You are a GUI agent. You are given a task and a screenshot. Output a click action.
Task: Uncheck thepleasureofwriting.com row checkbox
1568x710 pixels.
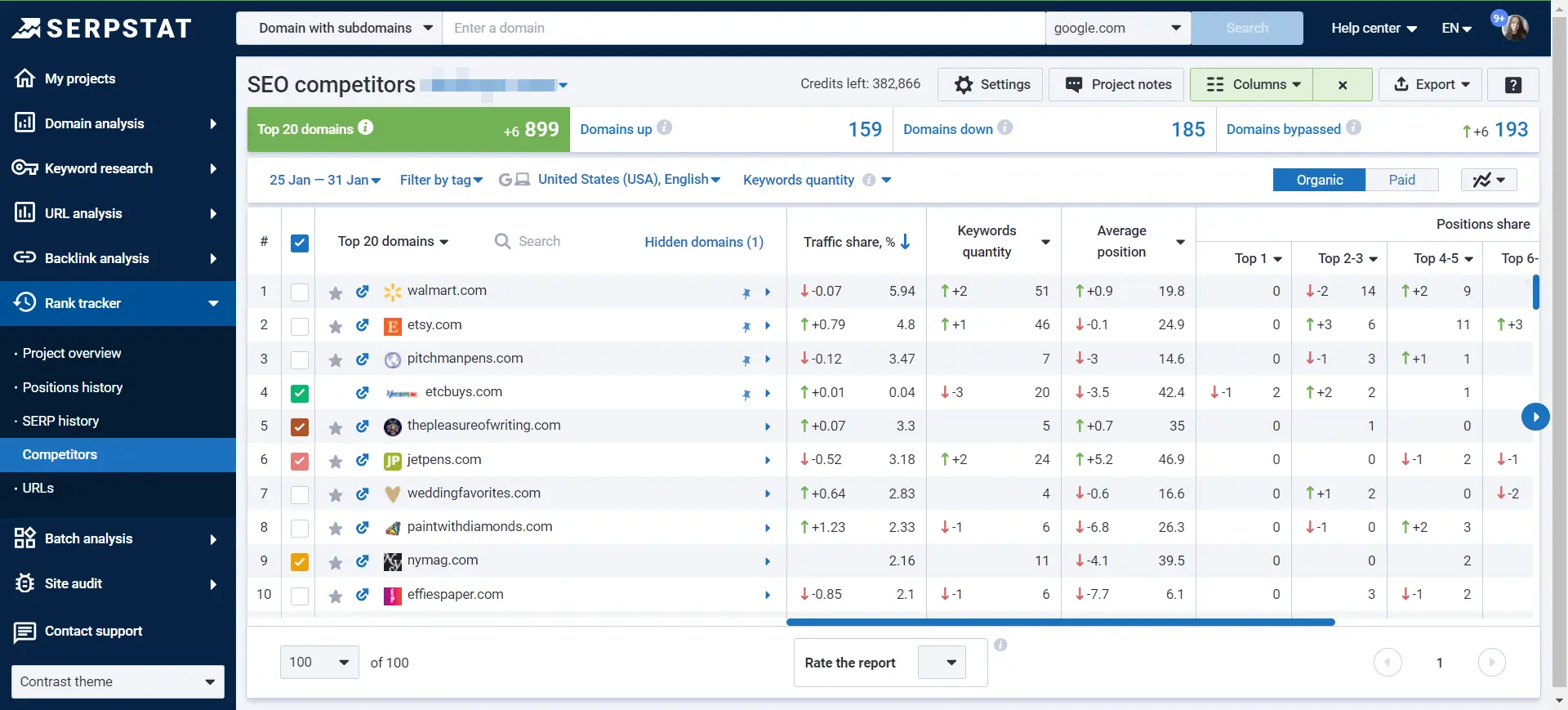300,426
